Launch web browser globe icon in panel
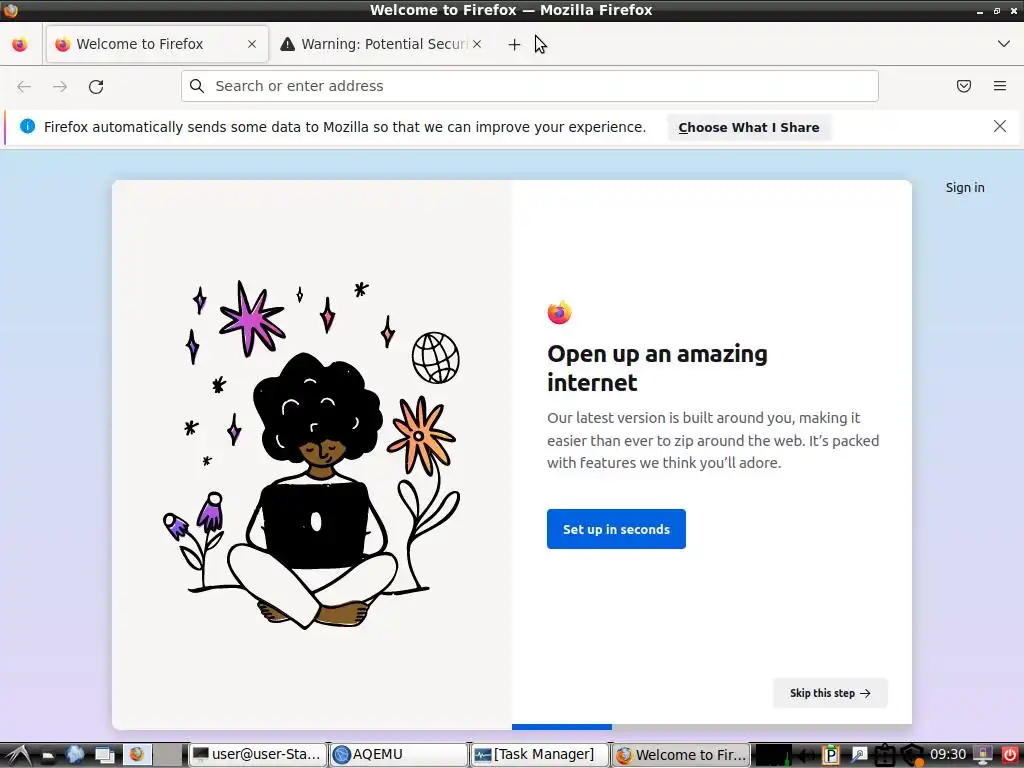This screenshot has height=768, width=1024. pos(76,755)
